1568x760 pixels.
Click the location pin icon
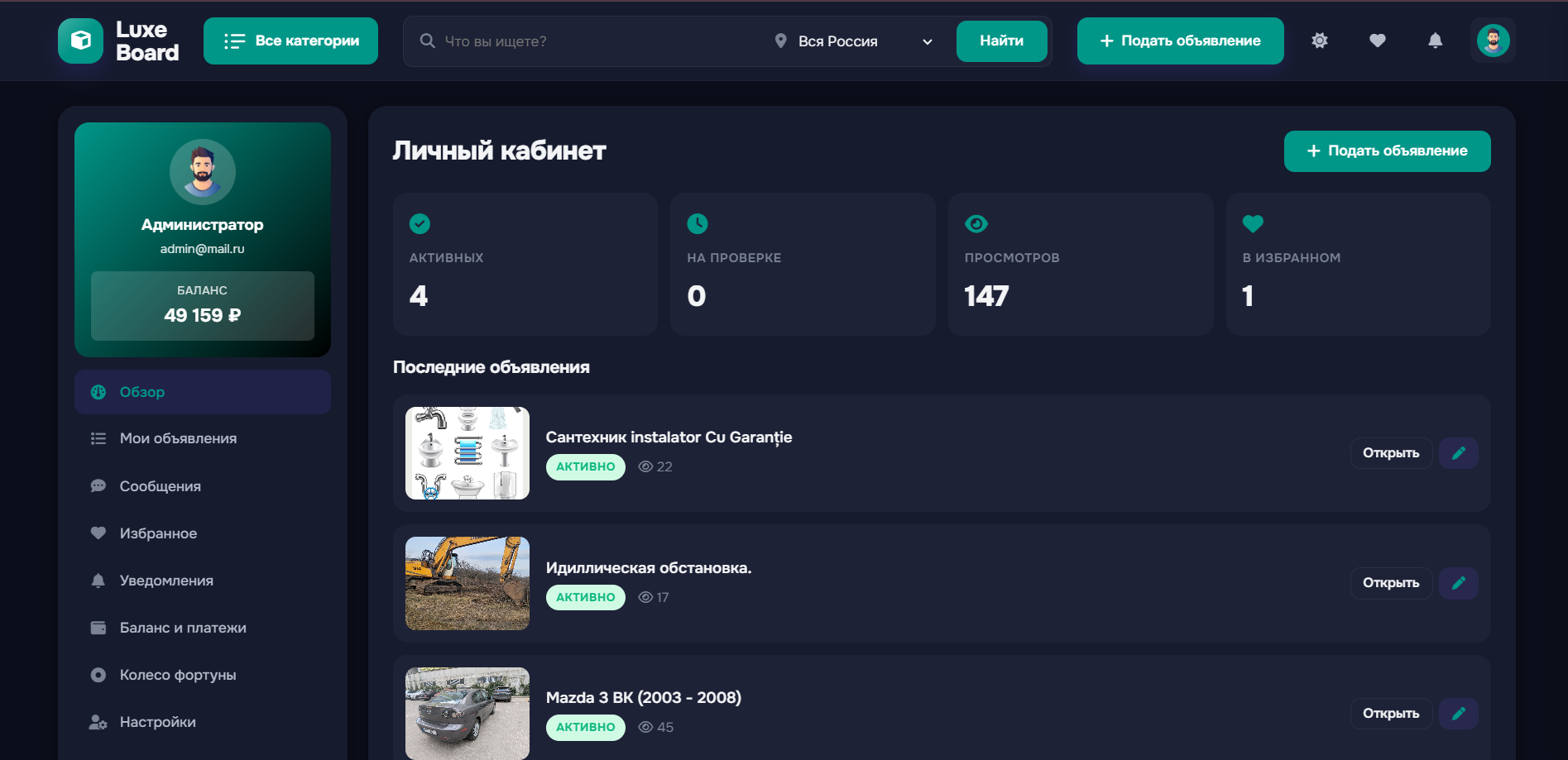(780, 41)
